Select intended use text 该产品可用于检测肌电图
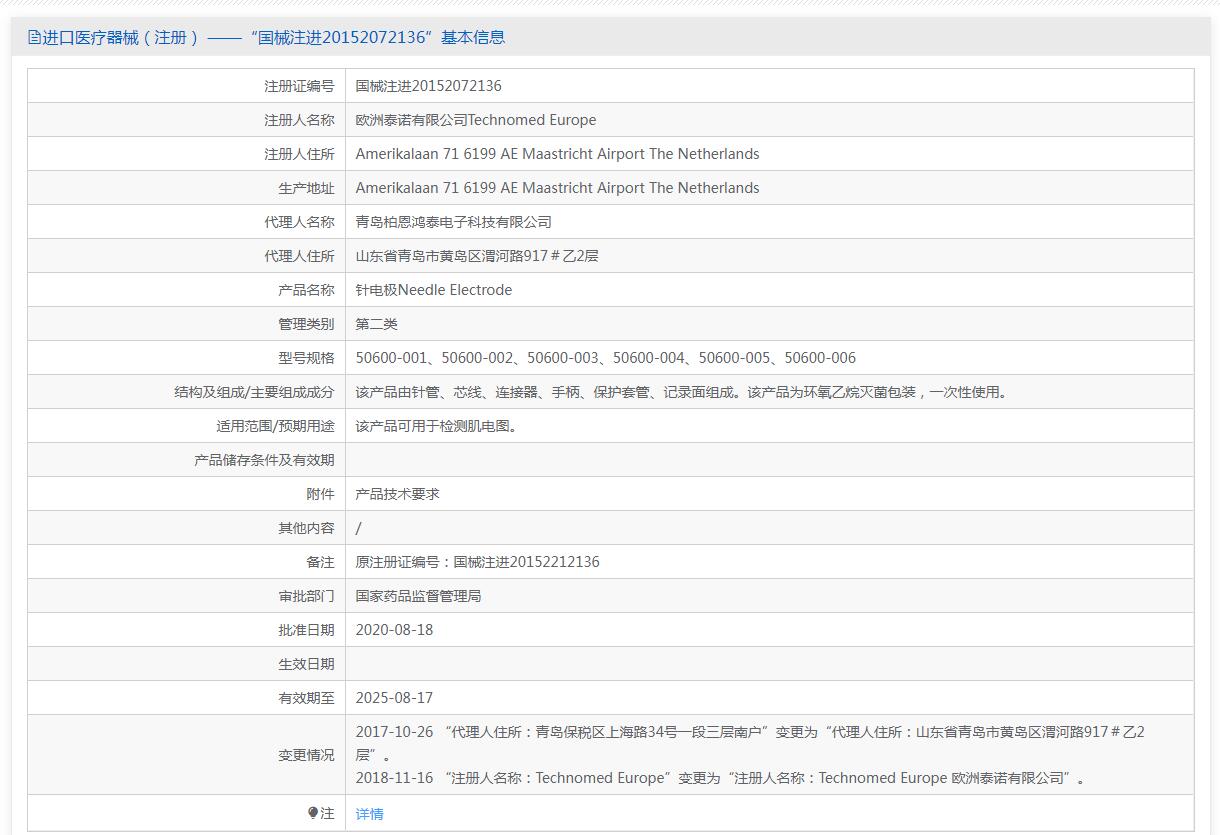1220x835 pixels. pos(438,426)
